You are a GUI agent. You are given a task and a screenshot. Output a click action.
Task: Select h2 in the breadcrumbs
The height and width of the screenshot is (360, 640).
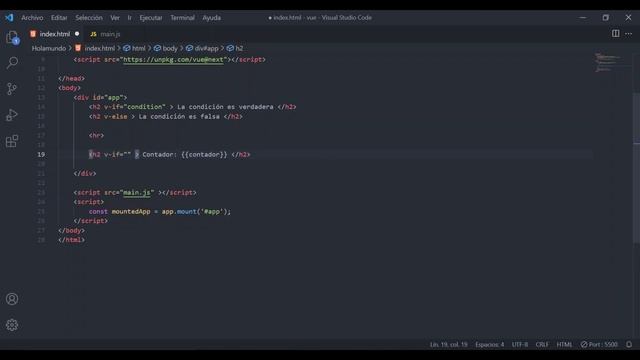click(239, 48)
